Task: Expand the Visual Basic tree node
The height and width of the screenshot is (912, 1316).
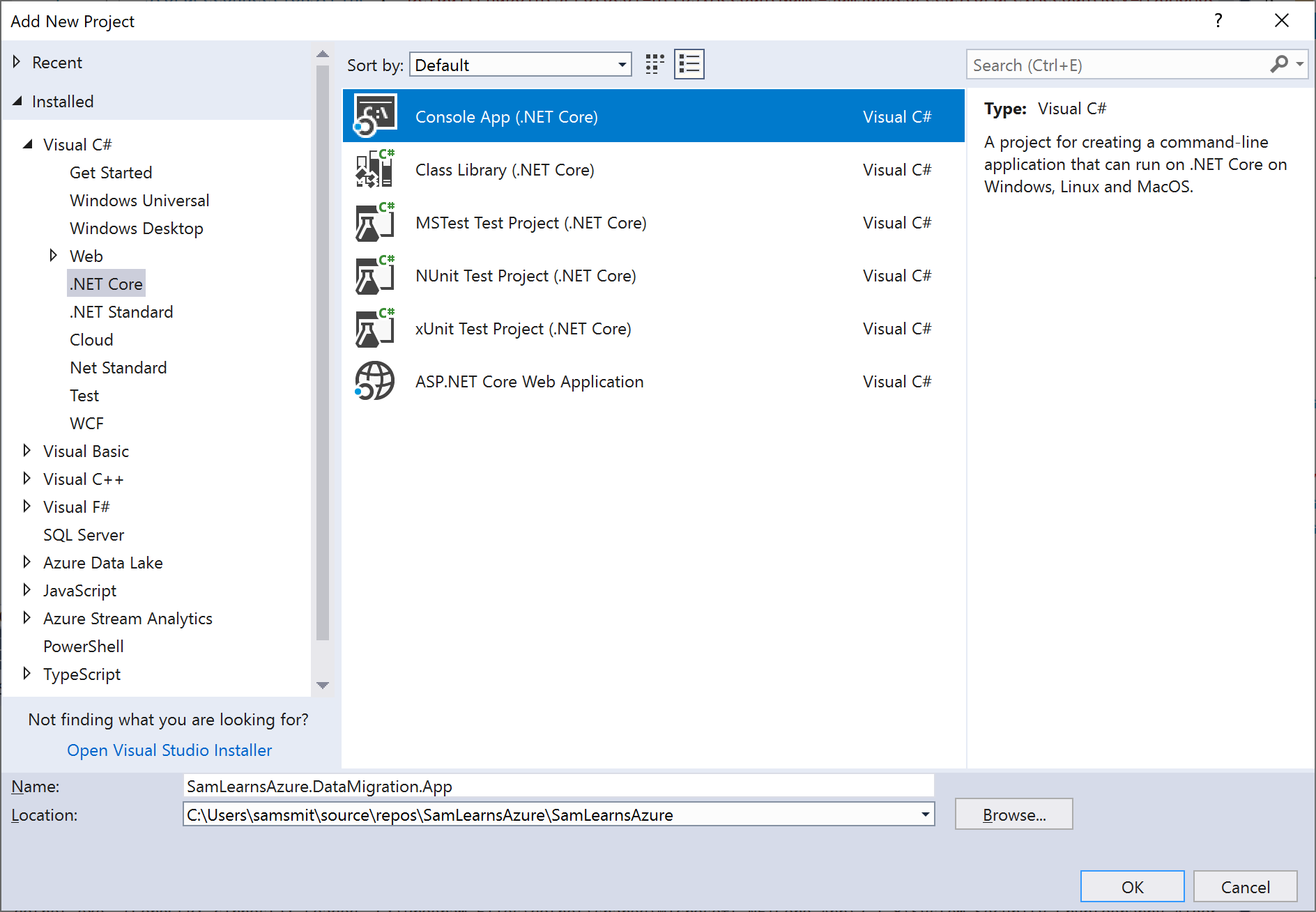Action: point(26,451)
